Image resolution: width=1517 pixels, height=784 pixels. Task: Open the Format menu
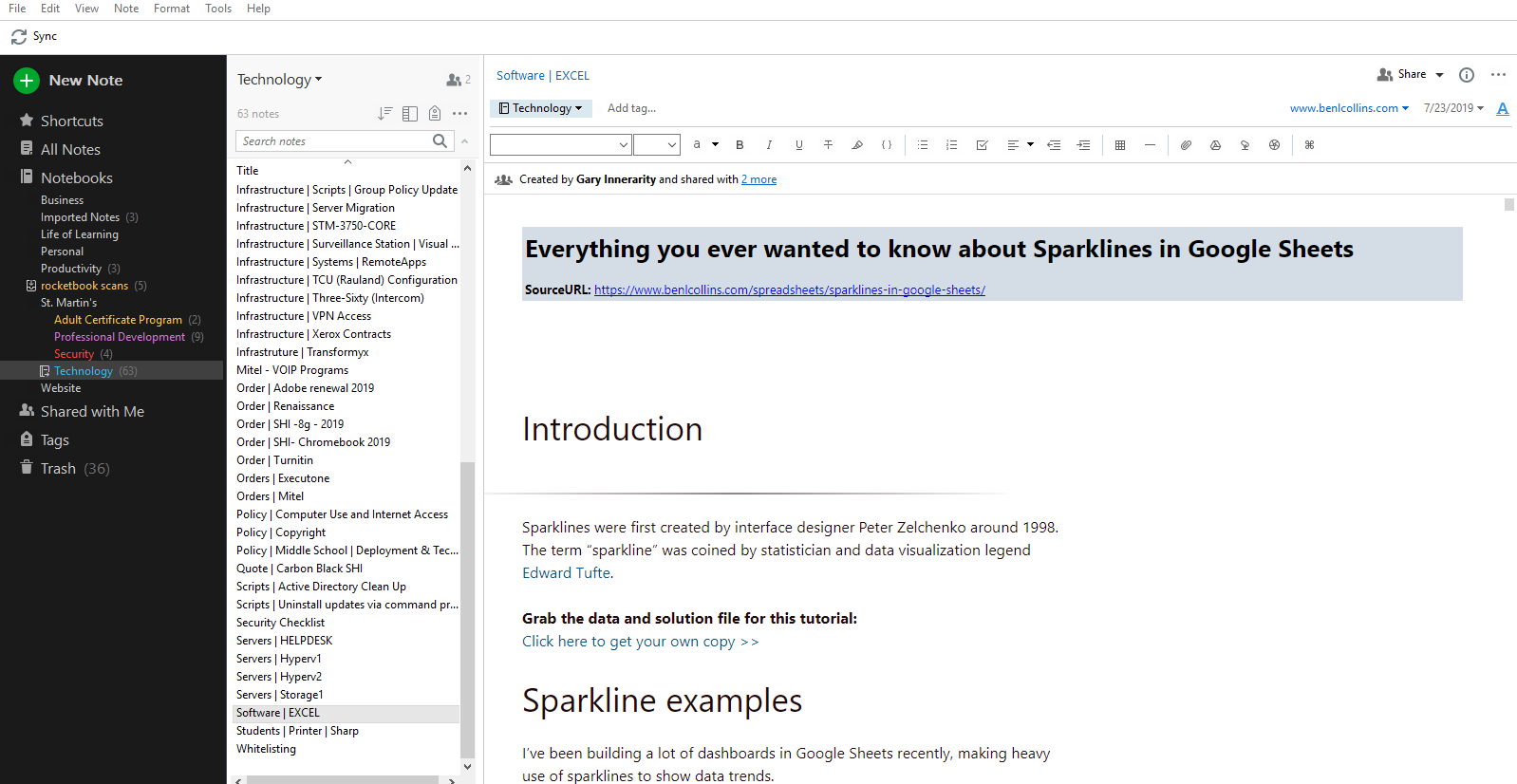(x=171, y=9)
